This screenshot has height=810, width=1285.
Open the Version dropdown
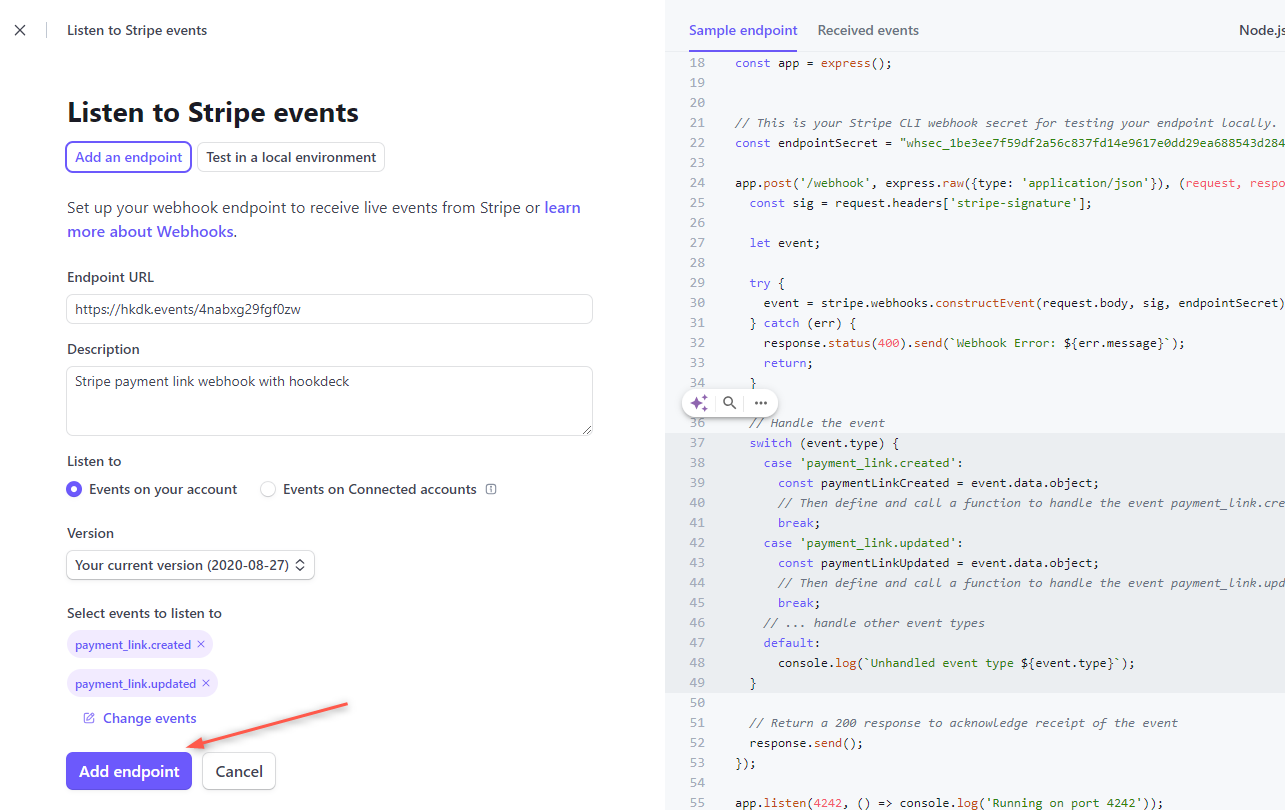[190, 565]
